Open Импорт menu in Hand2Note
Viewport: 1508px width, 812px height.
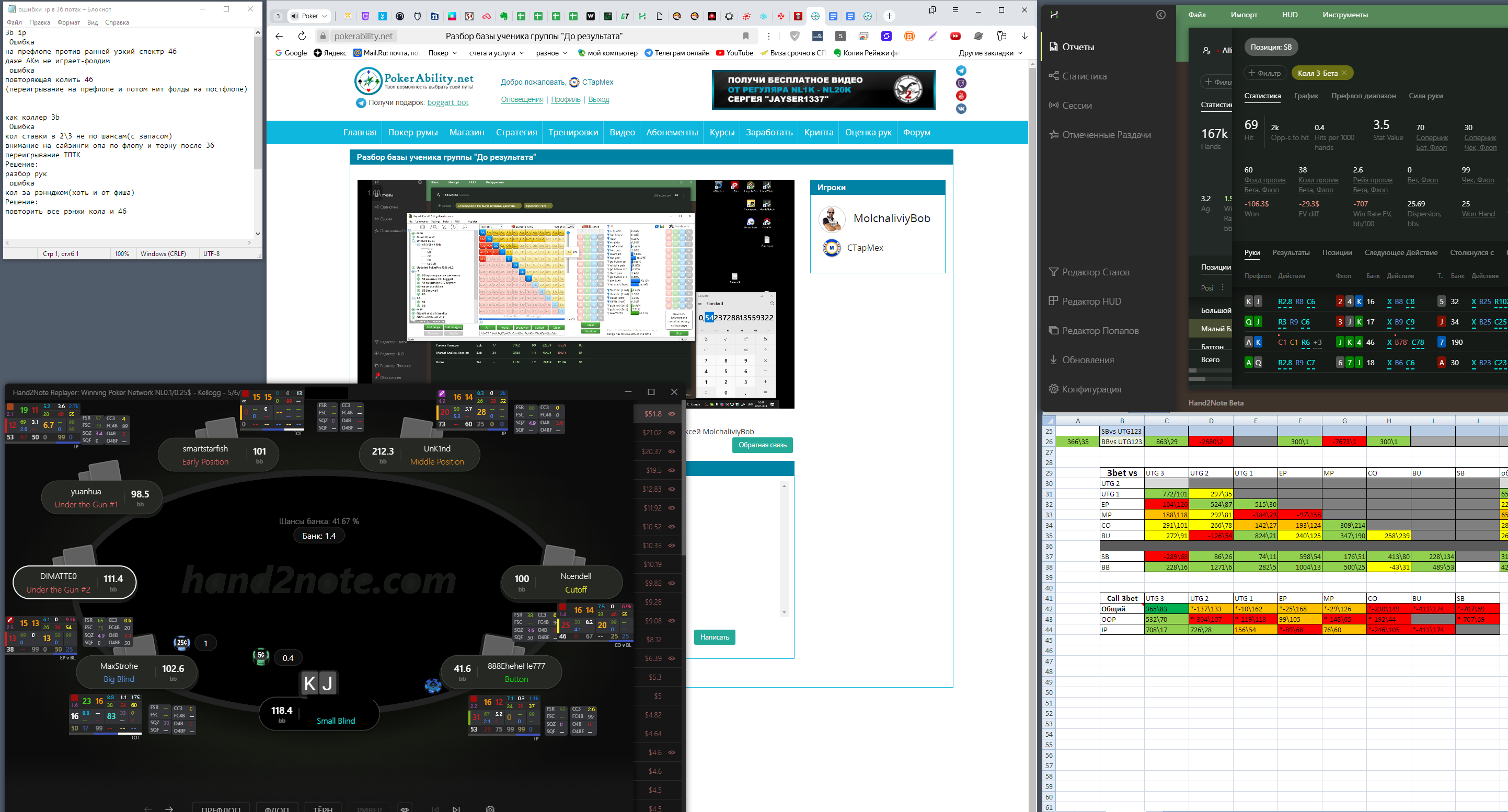click(1244, 15)
